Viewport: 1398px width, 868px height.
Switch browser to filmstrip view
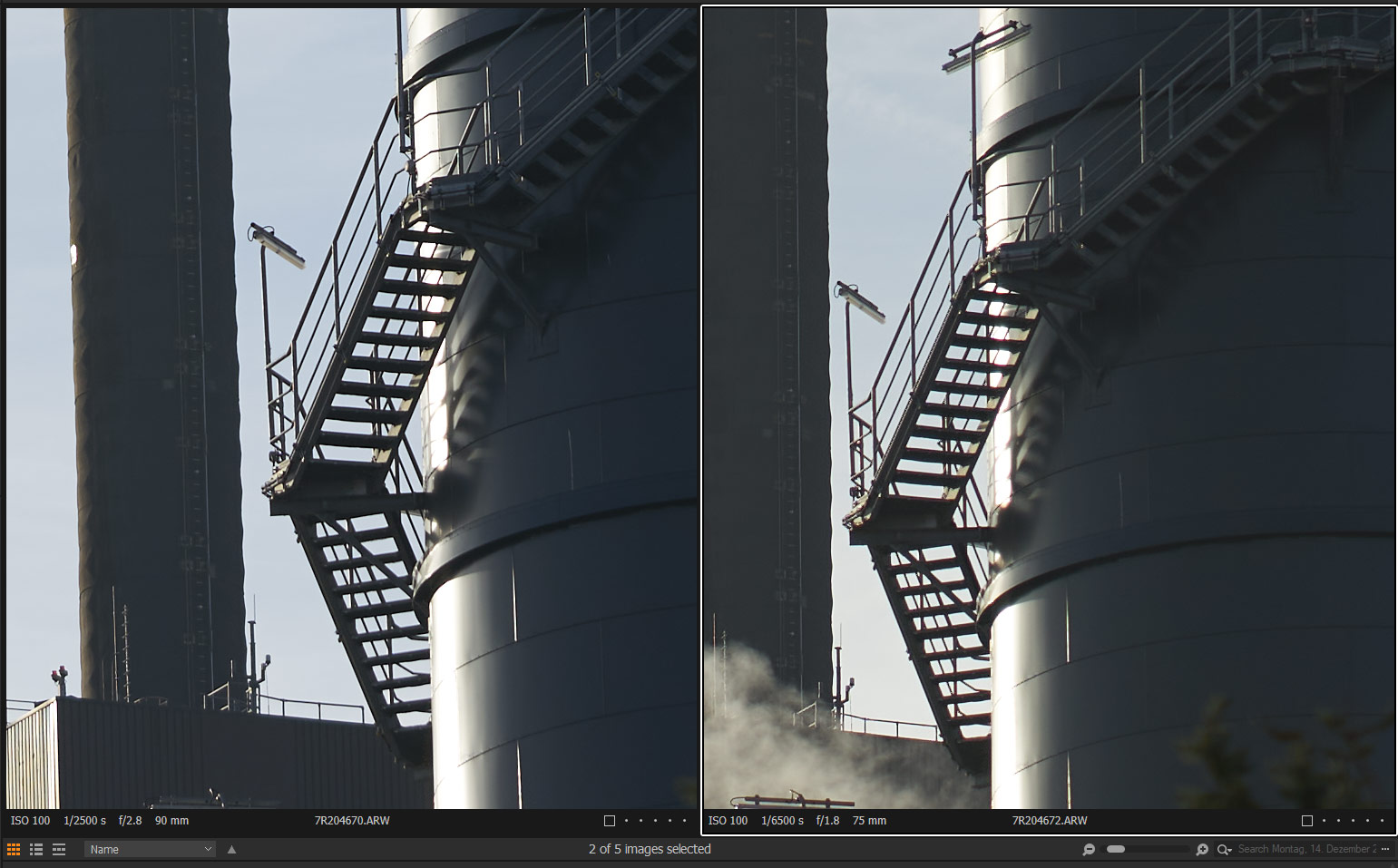(59, 849)
